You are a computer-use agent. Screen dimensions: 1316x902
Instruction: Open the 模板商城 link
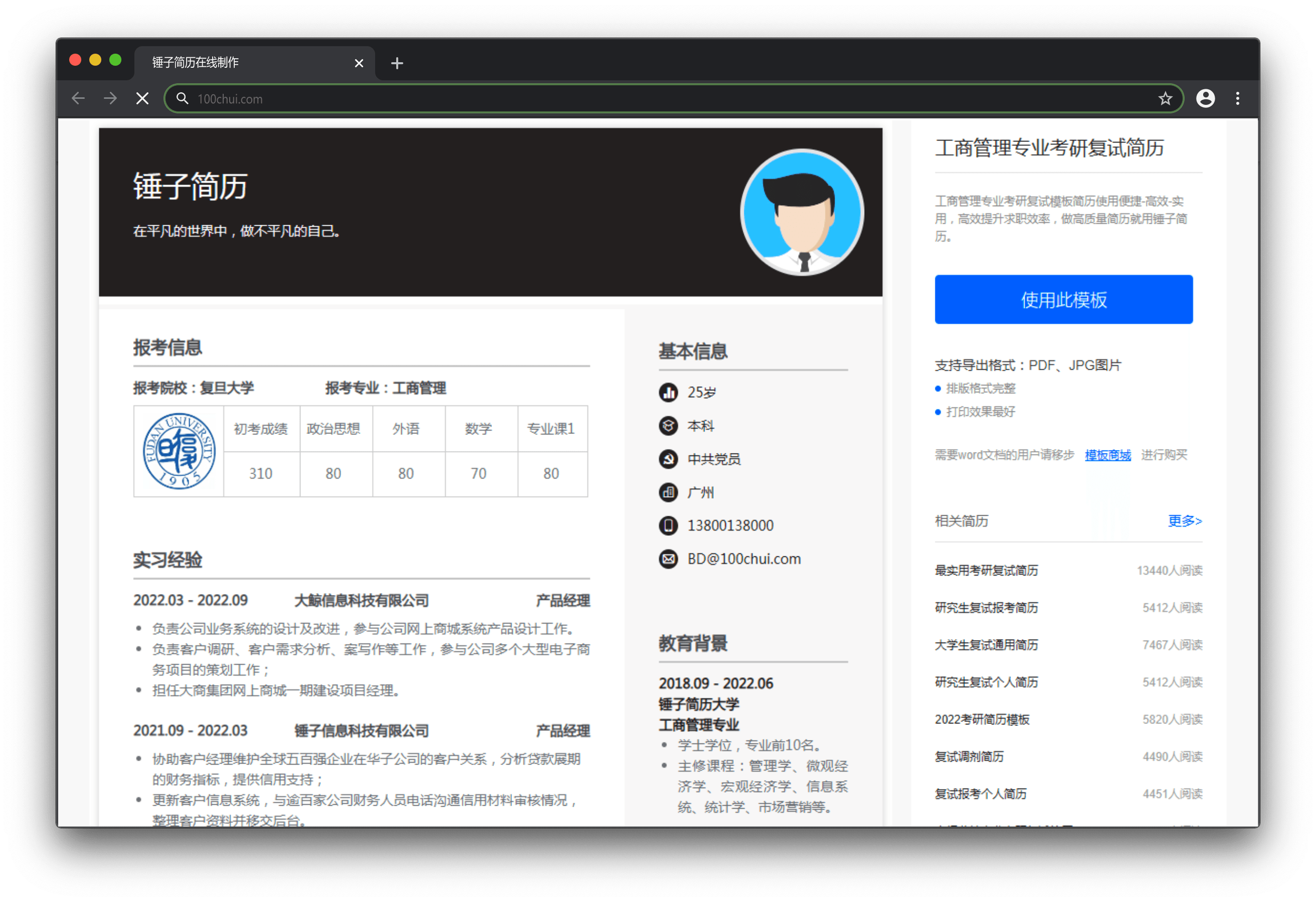pos(1107,455)
